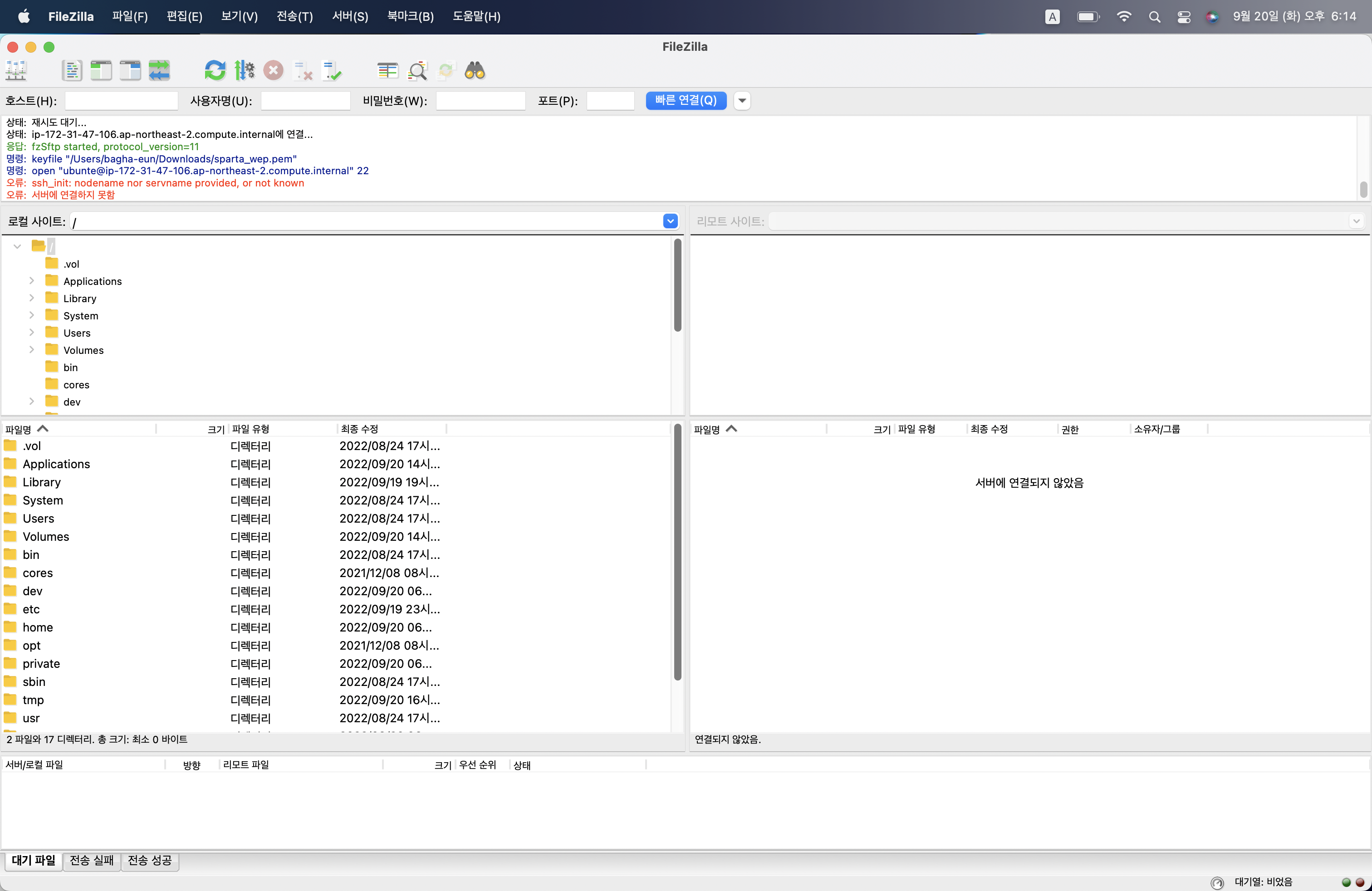Switch to the 전송 성공 tab
The width and height of the screenshot is (1372, 891).
click(150, 861)
